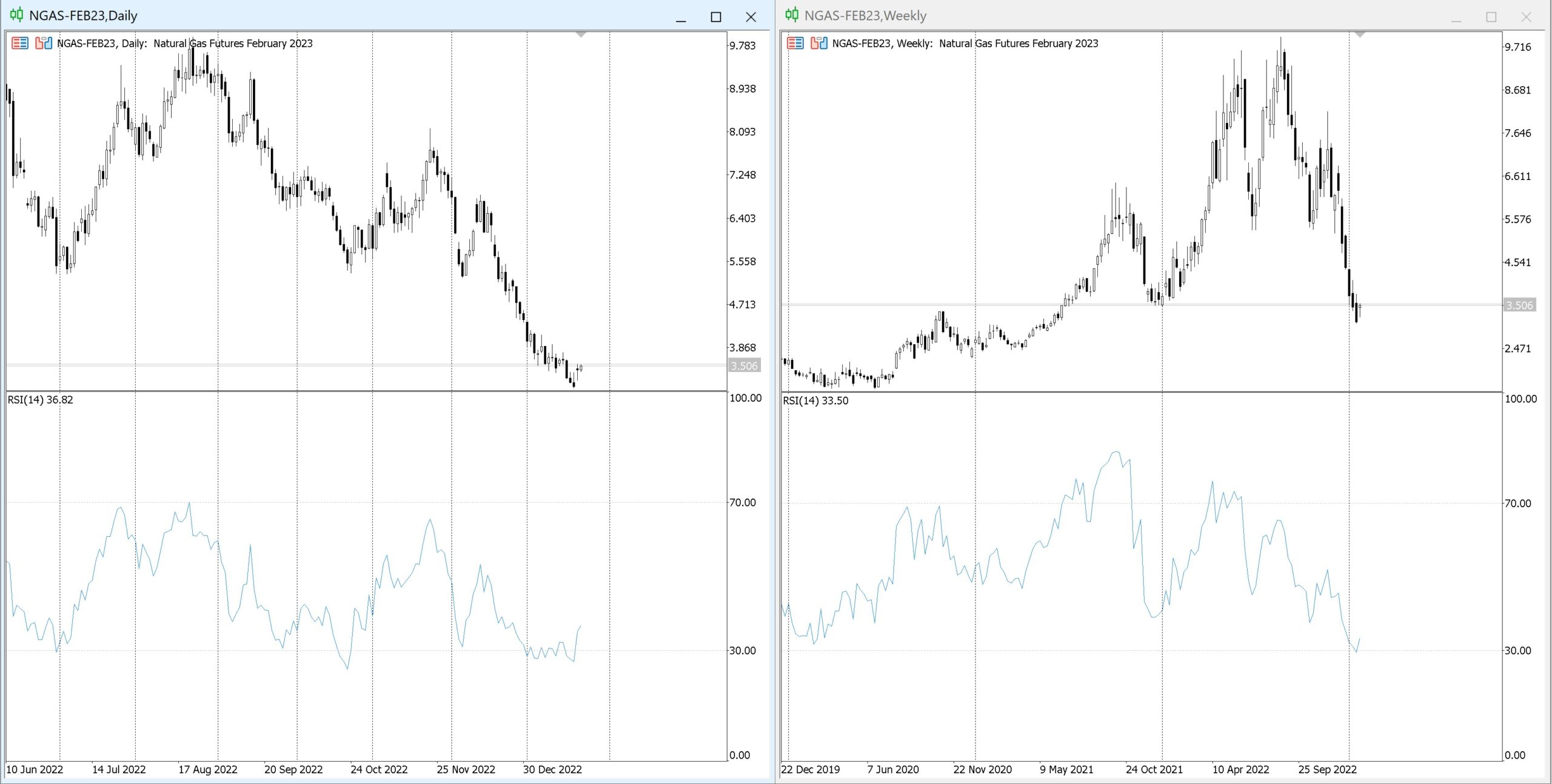Click the 25 Sep 2022 date on Weekly timeline

coord(1327,769)
